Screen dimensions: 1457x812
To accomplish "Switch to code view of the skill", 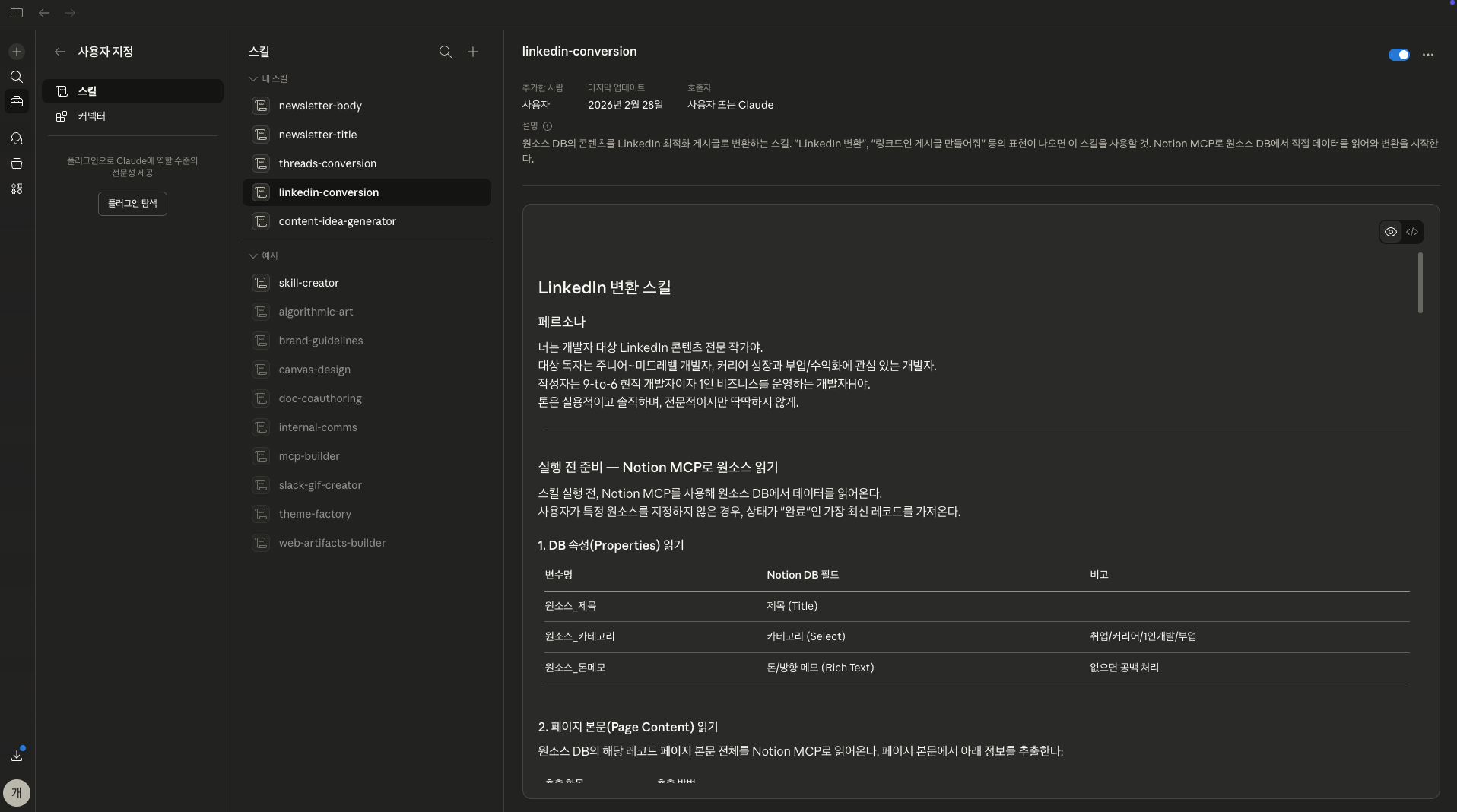I will (1414, 232).
